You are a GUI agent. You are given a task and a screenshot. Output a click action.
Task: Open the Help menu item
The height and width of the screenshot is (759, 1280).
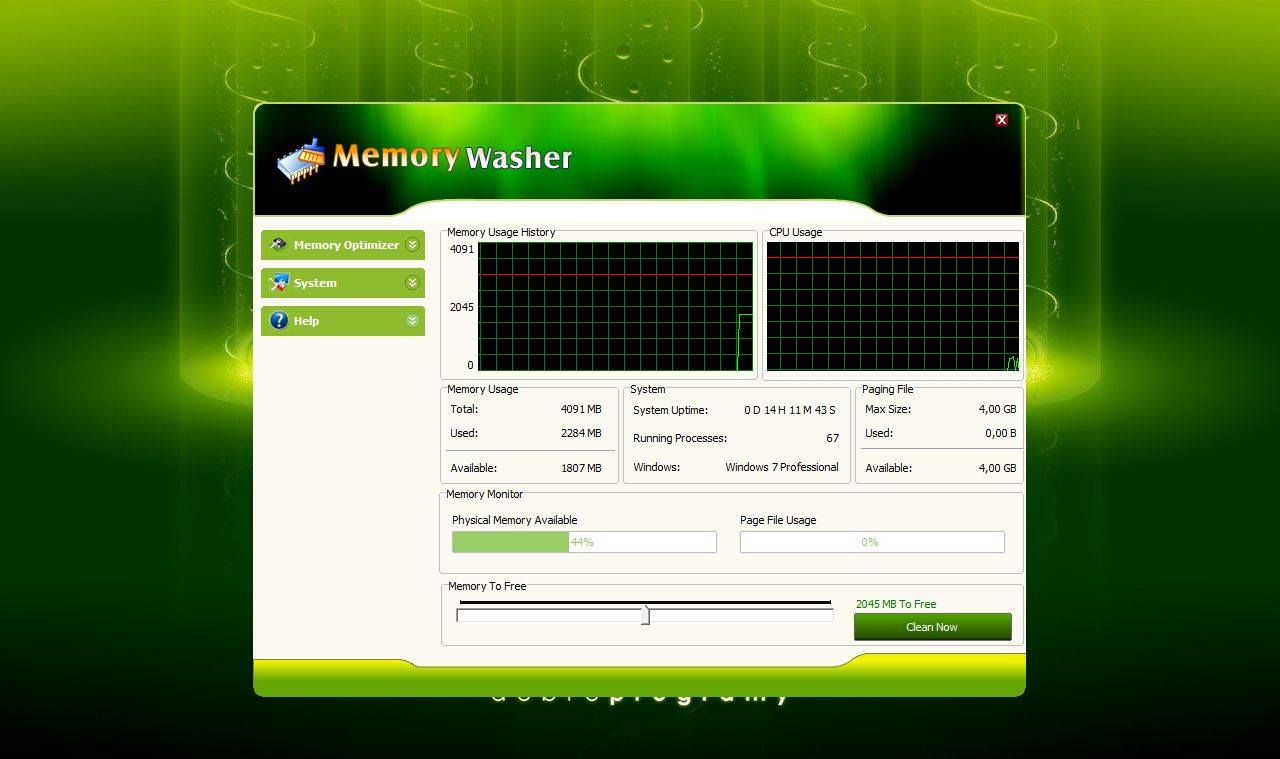pos(343,321)
